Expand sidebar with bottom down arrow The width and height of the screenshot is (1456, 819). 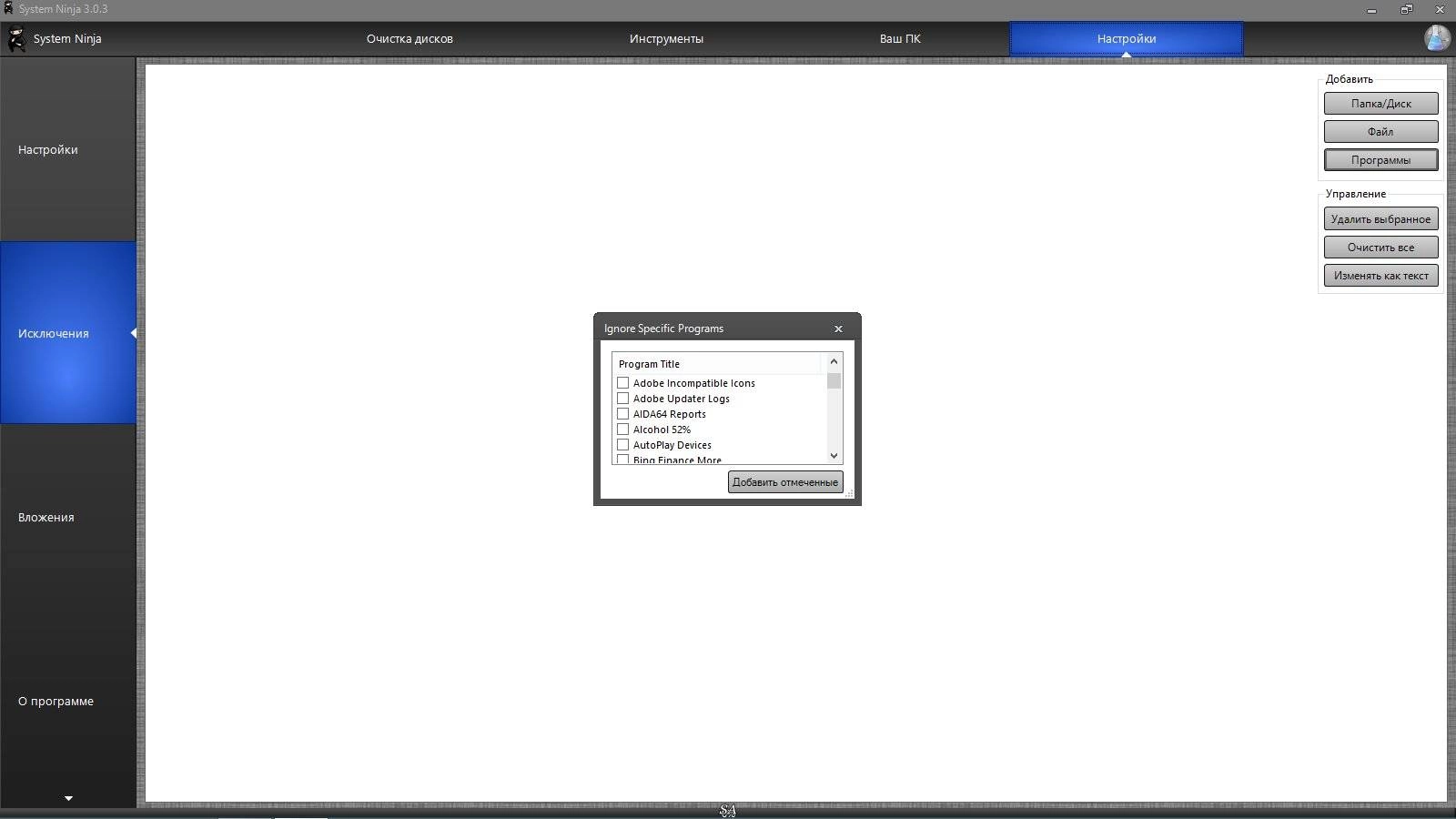coord(68,798)
